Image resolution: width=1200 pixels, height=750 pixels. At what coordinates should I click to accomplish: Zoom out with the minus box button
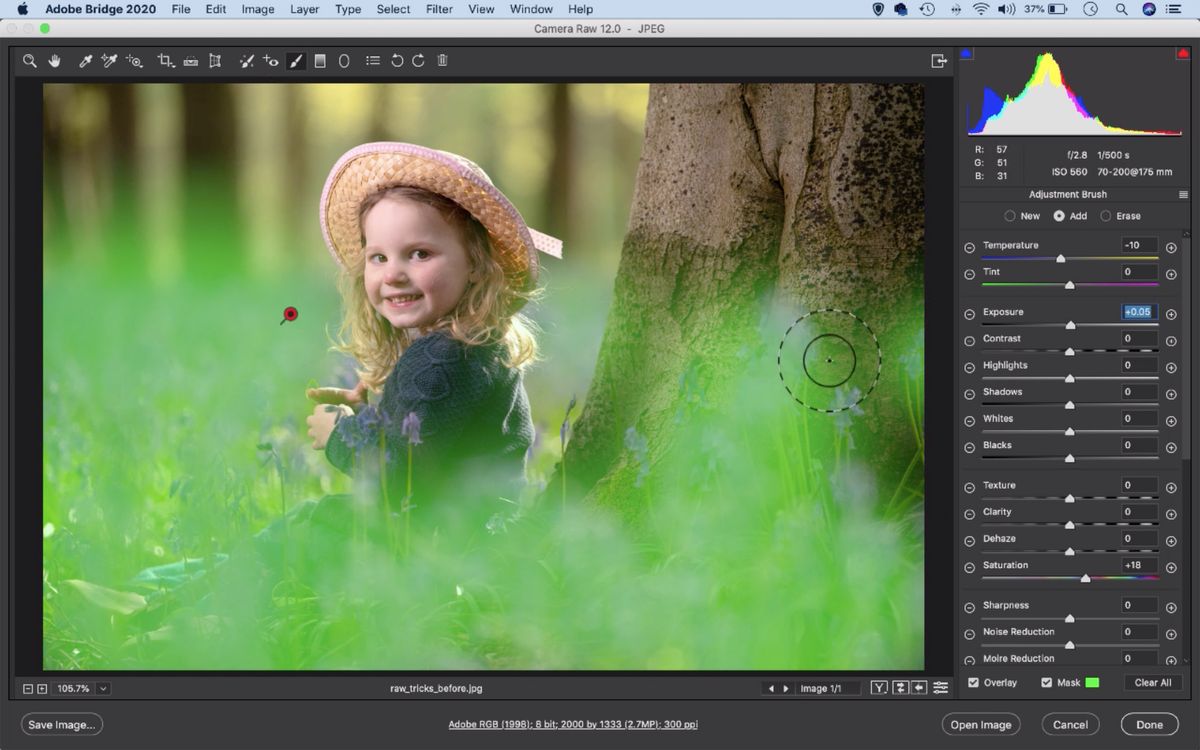[x=28, y=689]
